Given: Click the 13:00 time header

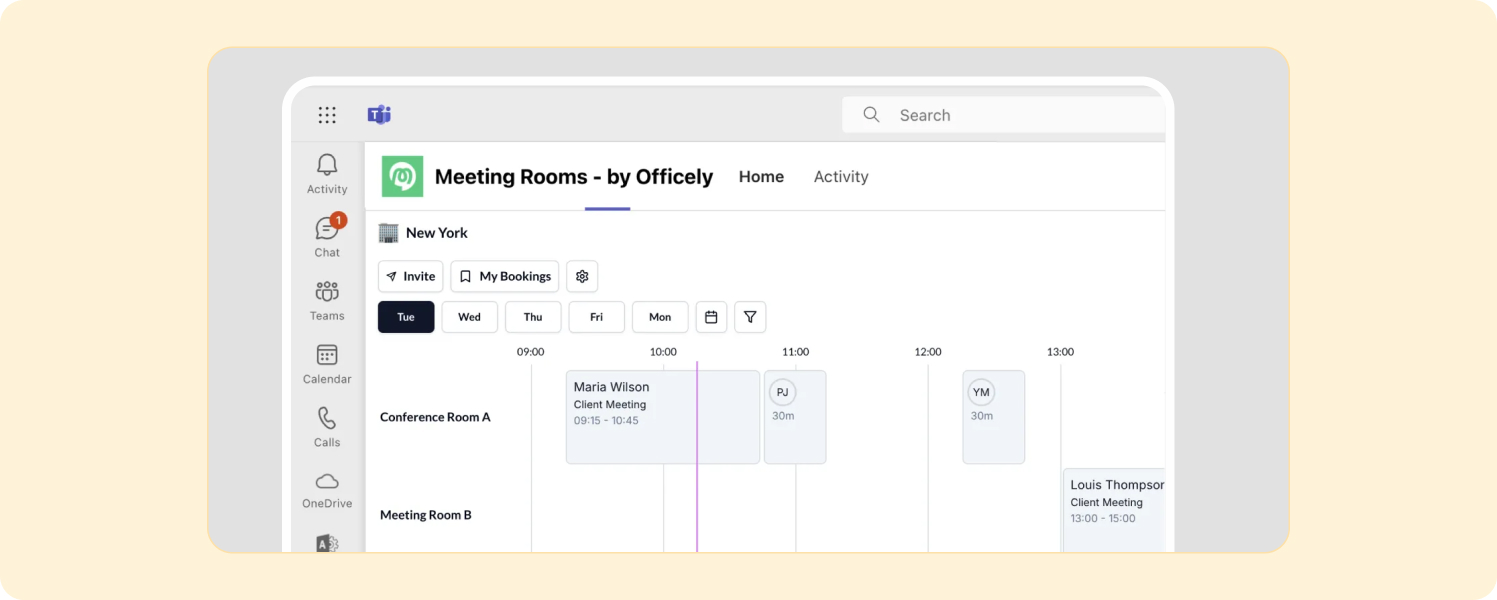Looking at the screenshot, I should click(1061, 352).
